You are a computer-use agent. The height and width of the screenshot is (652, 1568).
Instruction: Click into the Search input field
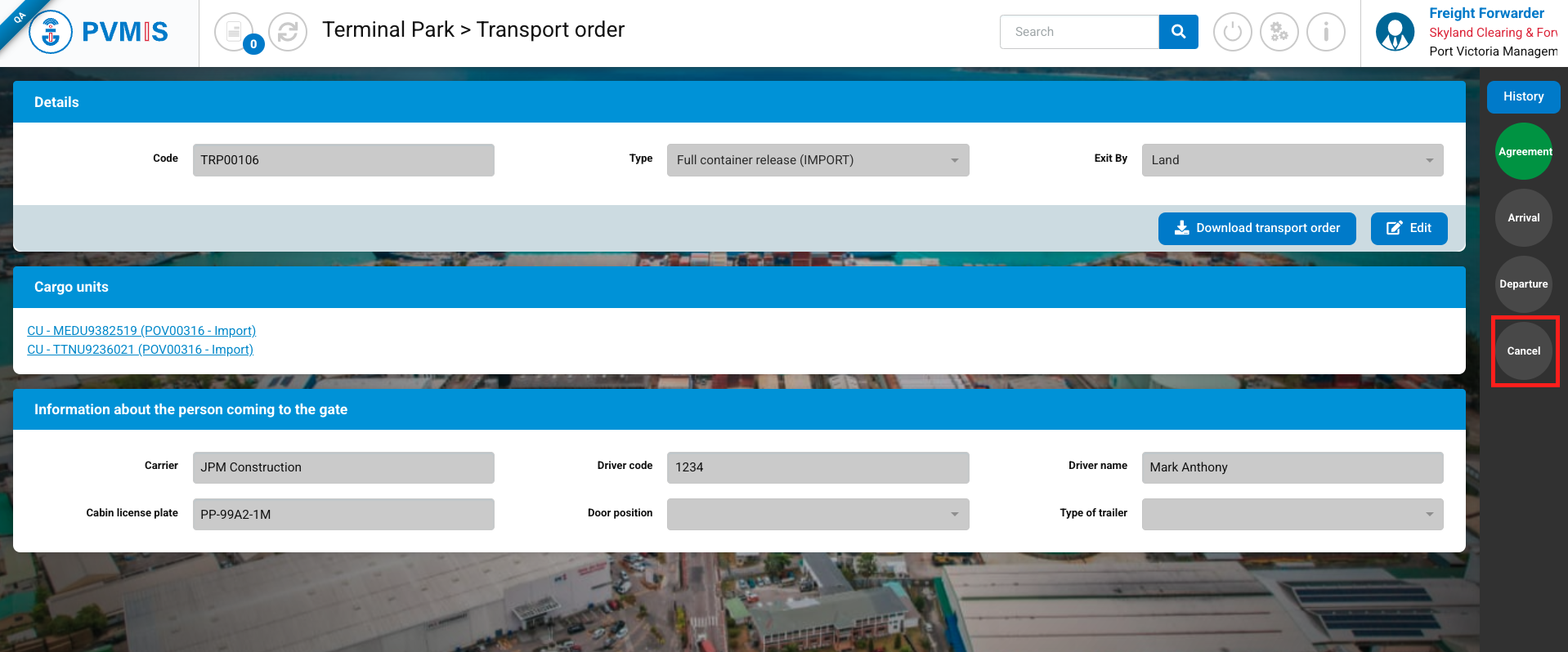tap(1079, 32)
